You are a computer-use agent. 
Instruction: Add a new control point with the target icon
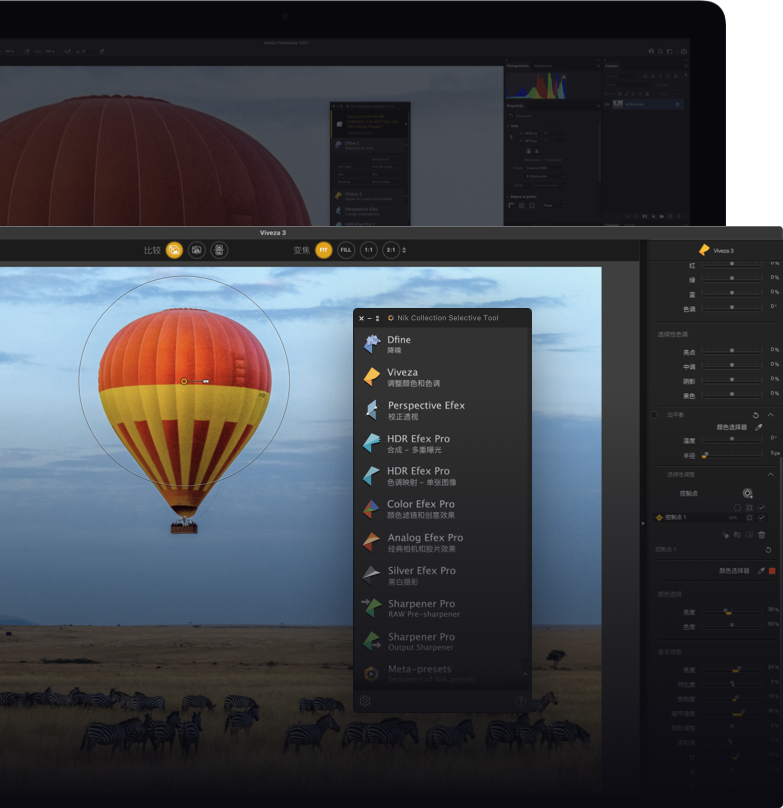pyautogui.click(x=747, y=494)
